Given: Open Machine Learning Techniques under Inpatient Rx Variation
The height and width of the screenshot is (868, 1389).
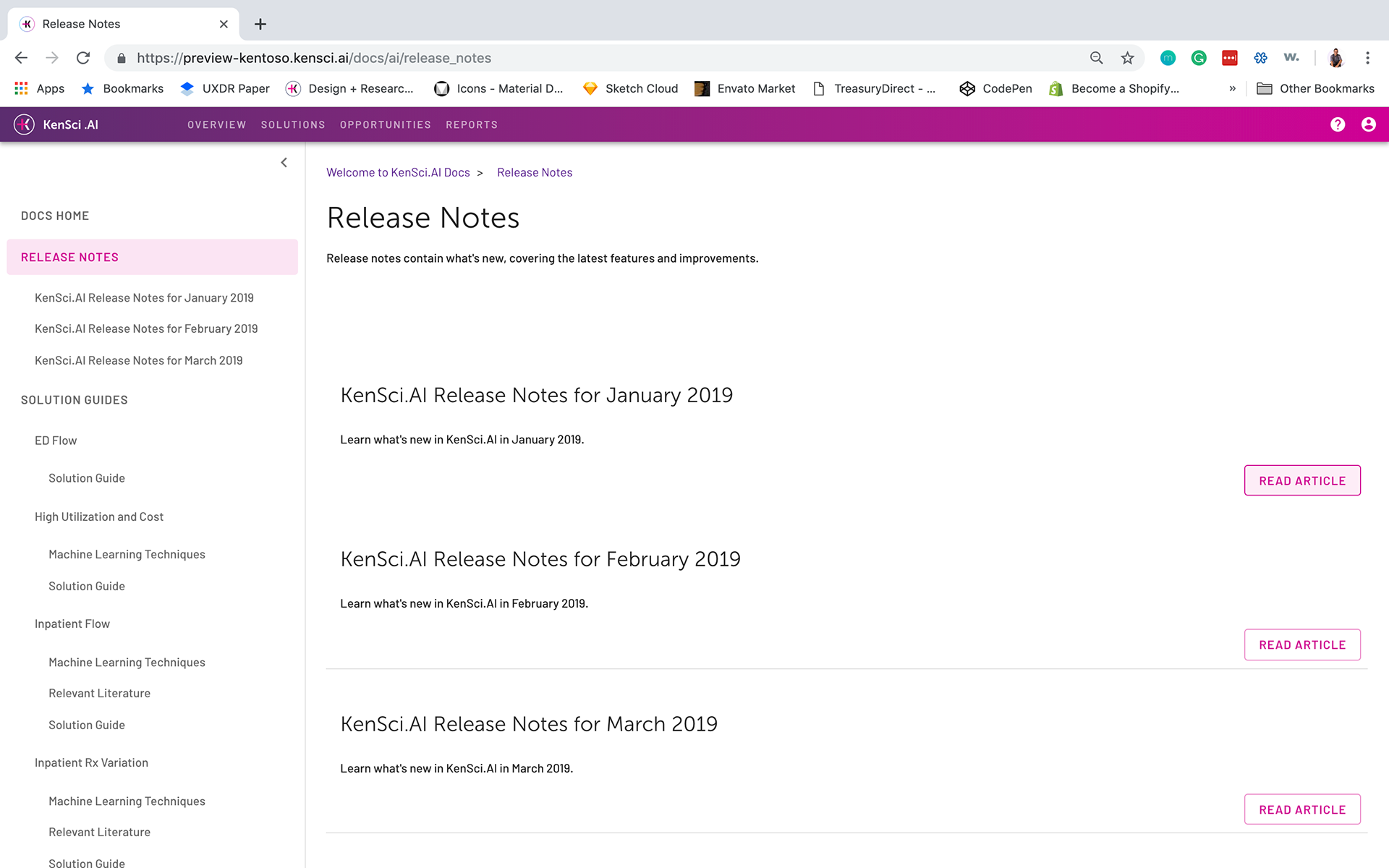Looking at the screenshot, I should click(127, 801).
